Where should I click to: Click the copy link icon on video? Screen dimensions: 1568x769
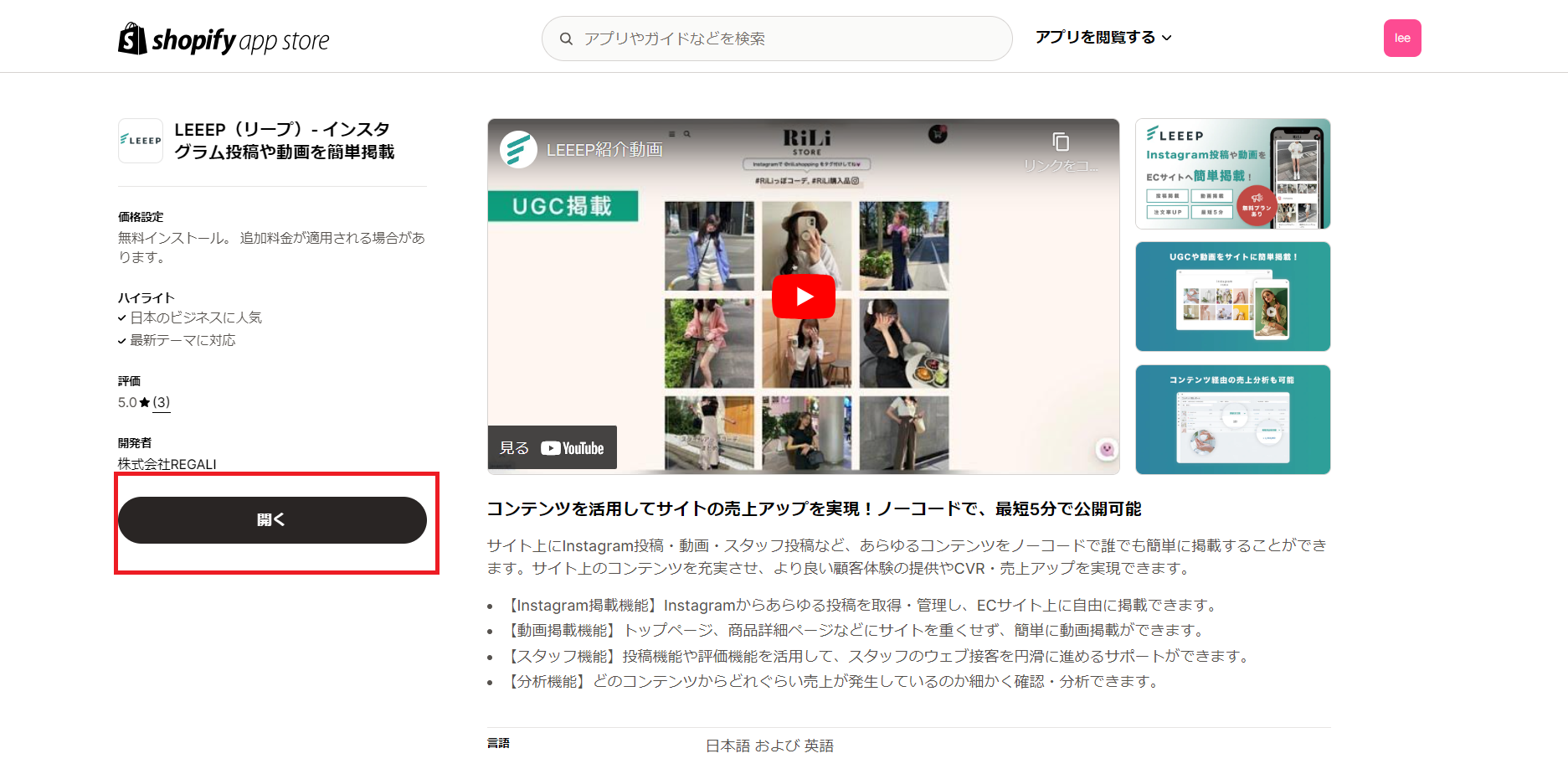click(x=1061, y=142)
